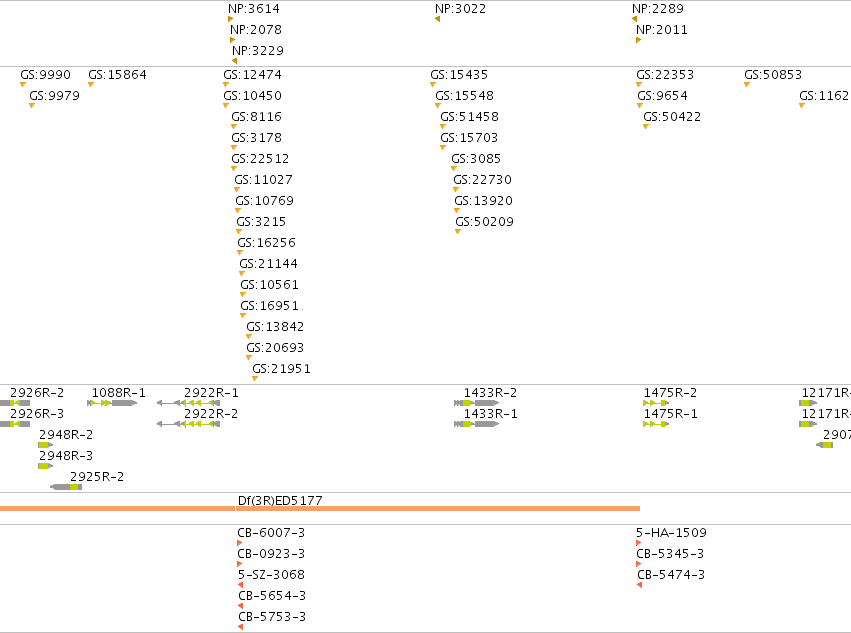Select the GS:50209 label
The width and height of the screenshot is (851, 633).
click(x=485, y=222)
